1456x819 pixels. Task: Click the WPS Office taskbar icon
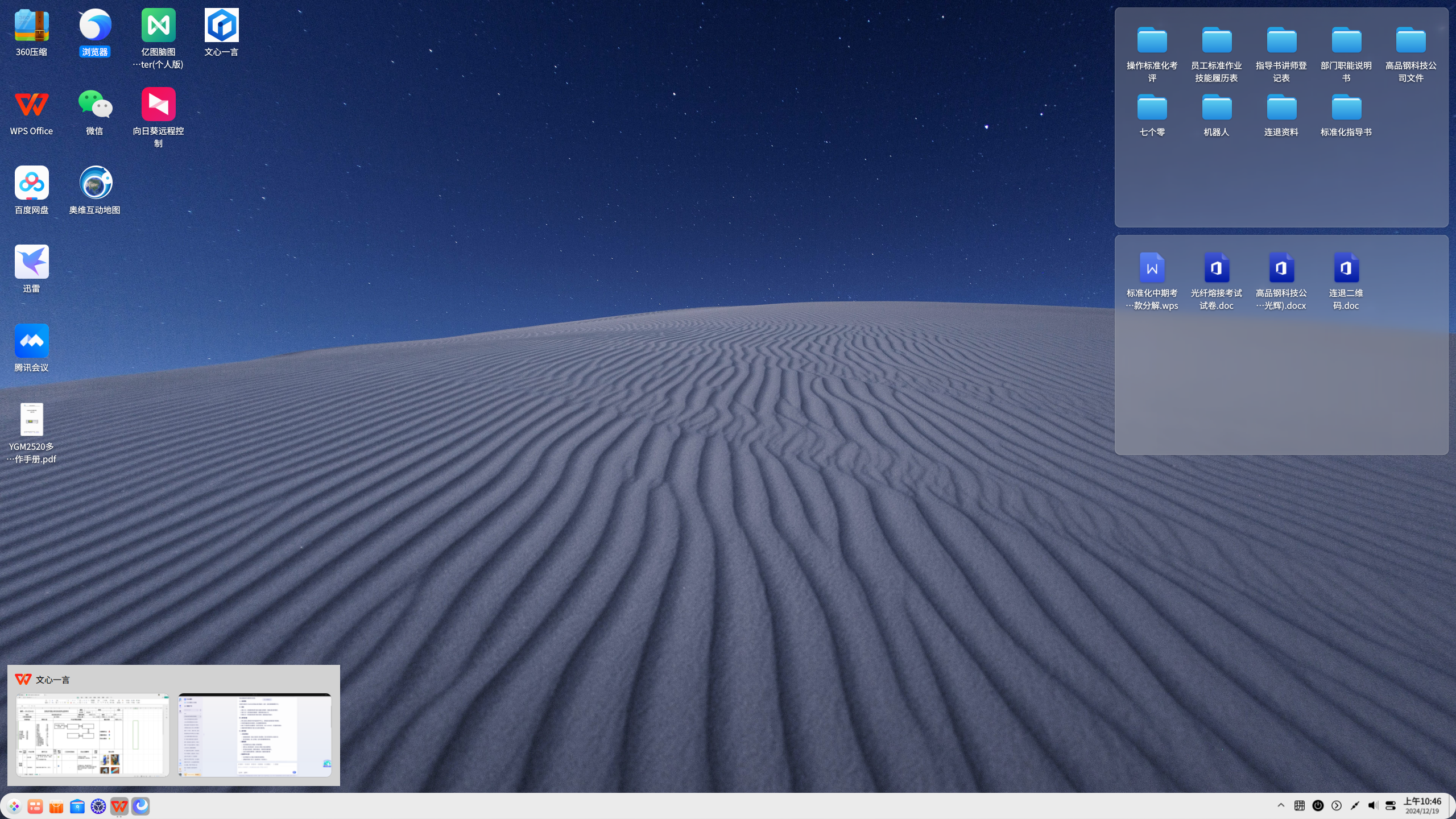tap(119, 806)
